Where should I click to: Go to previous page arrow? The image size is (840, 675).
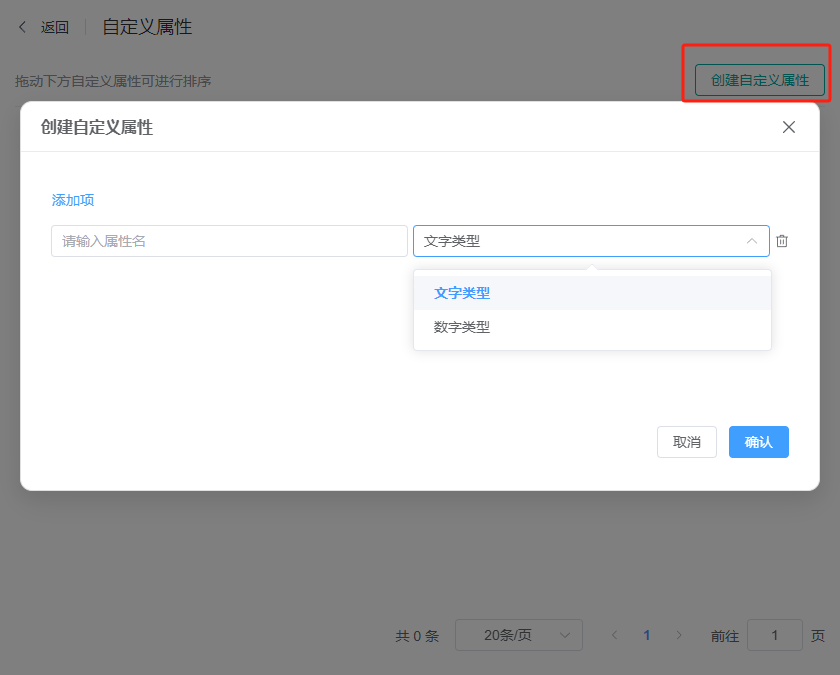coord(615,635)
